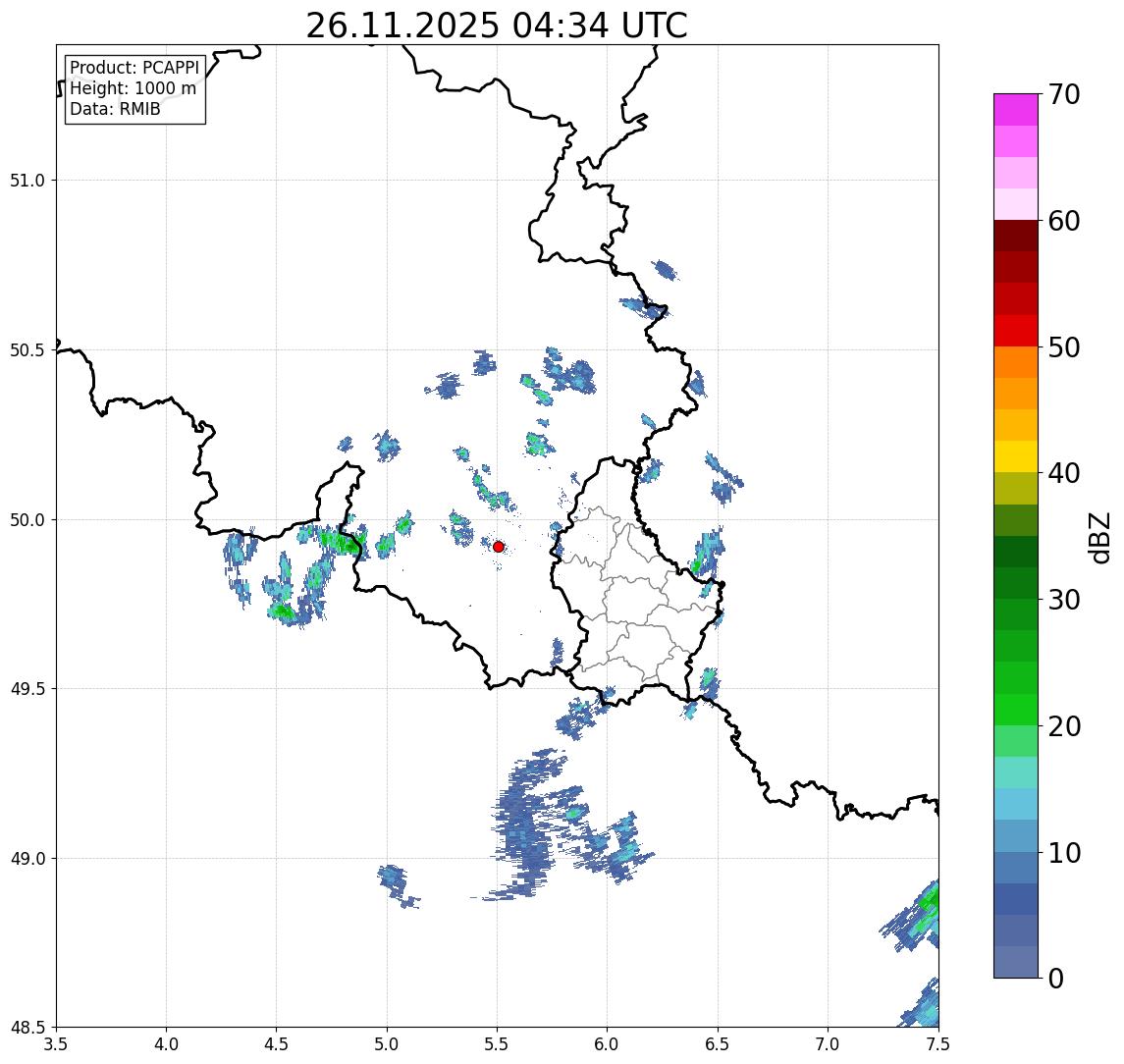1124x1064 pixels.
Task: Click the latitude tick label '49.5'
Action: click(27, 689)
